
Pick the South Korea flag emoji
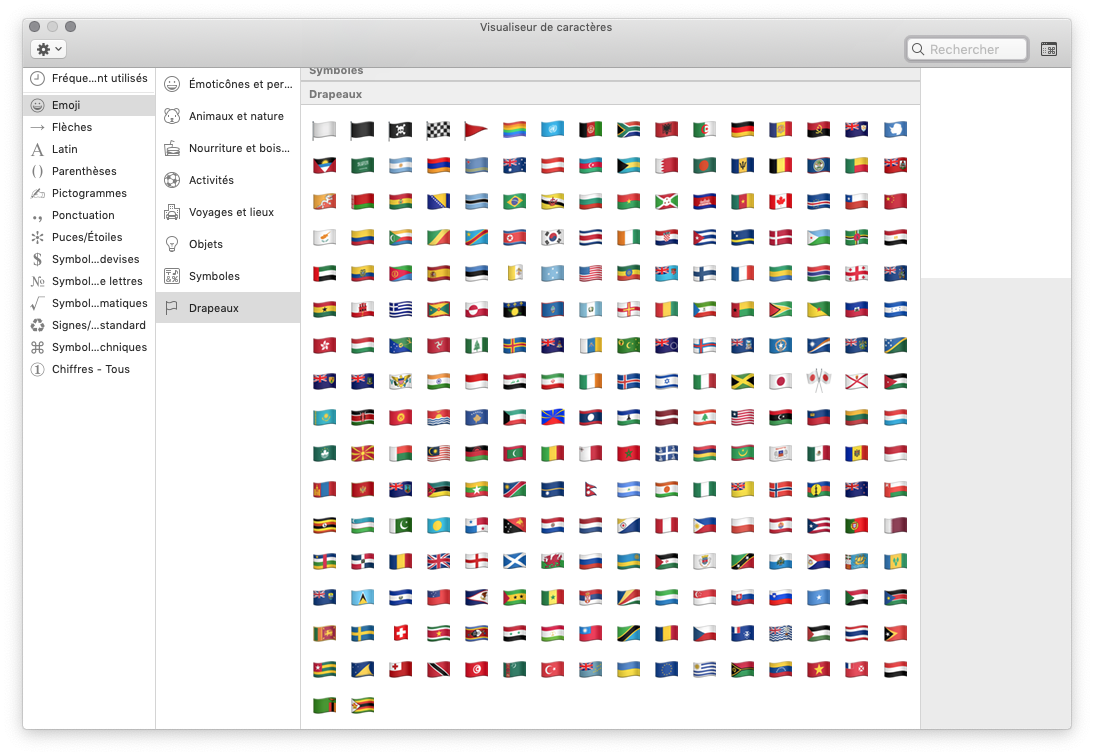[x=552, y=238]
